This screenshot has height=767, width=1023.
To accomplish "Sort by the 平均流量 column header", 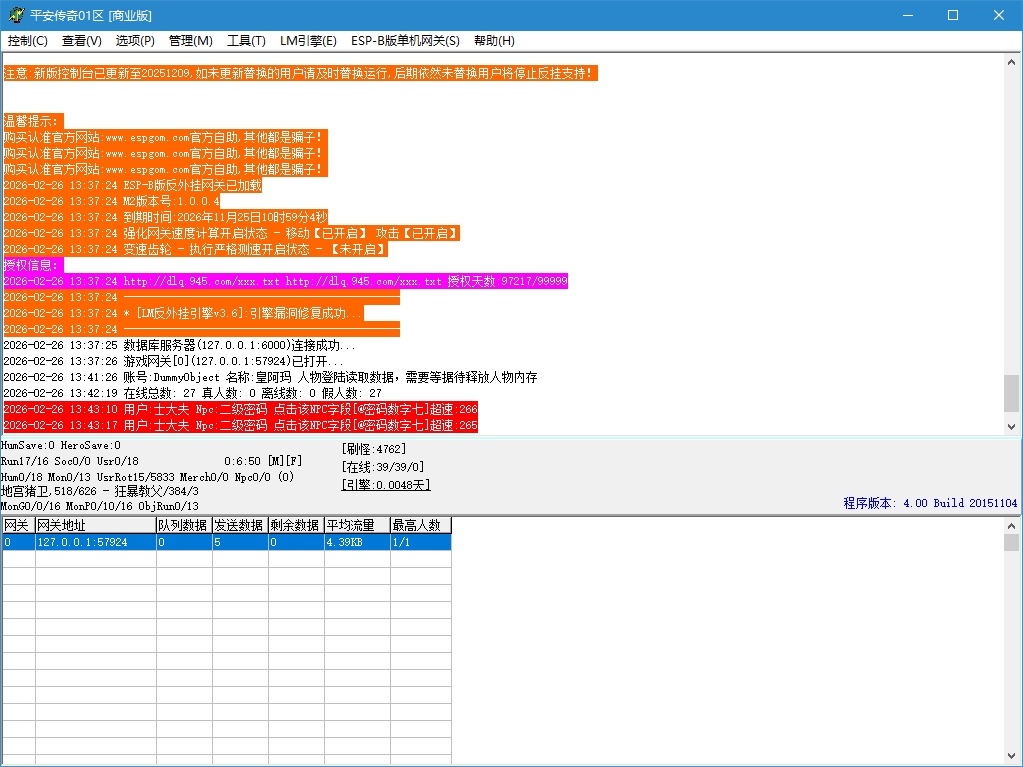I will pyautogui.click(x=356, y=526).
